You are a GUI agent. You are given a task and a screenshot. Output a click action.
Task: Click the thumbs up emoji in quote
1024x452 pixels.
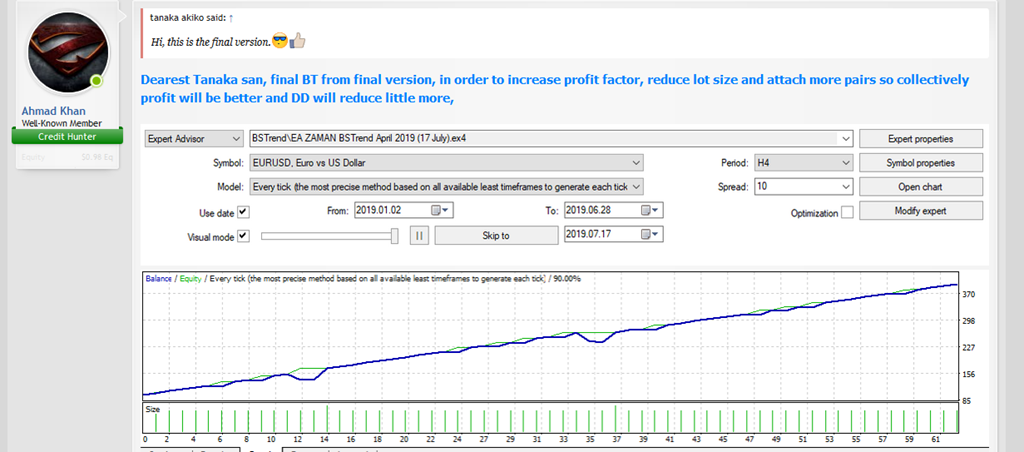pos(298,41)
